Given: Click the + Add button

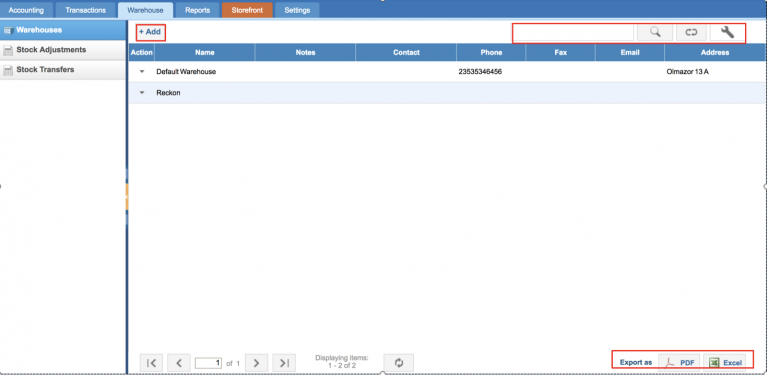Looking at the screenshot, I should pos(150,32).
